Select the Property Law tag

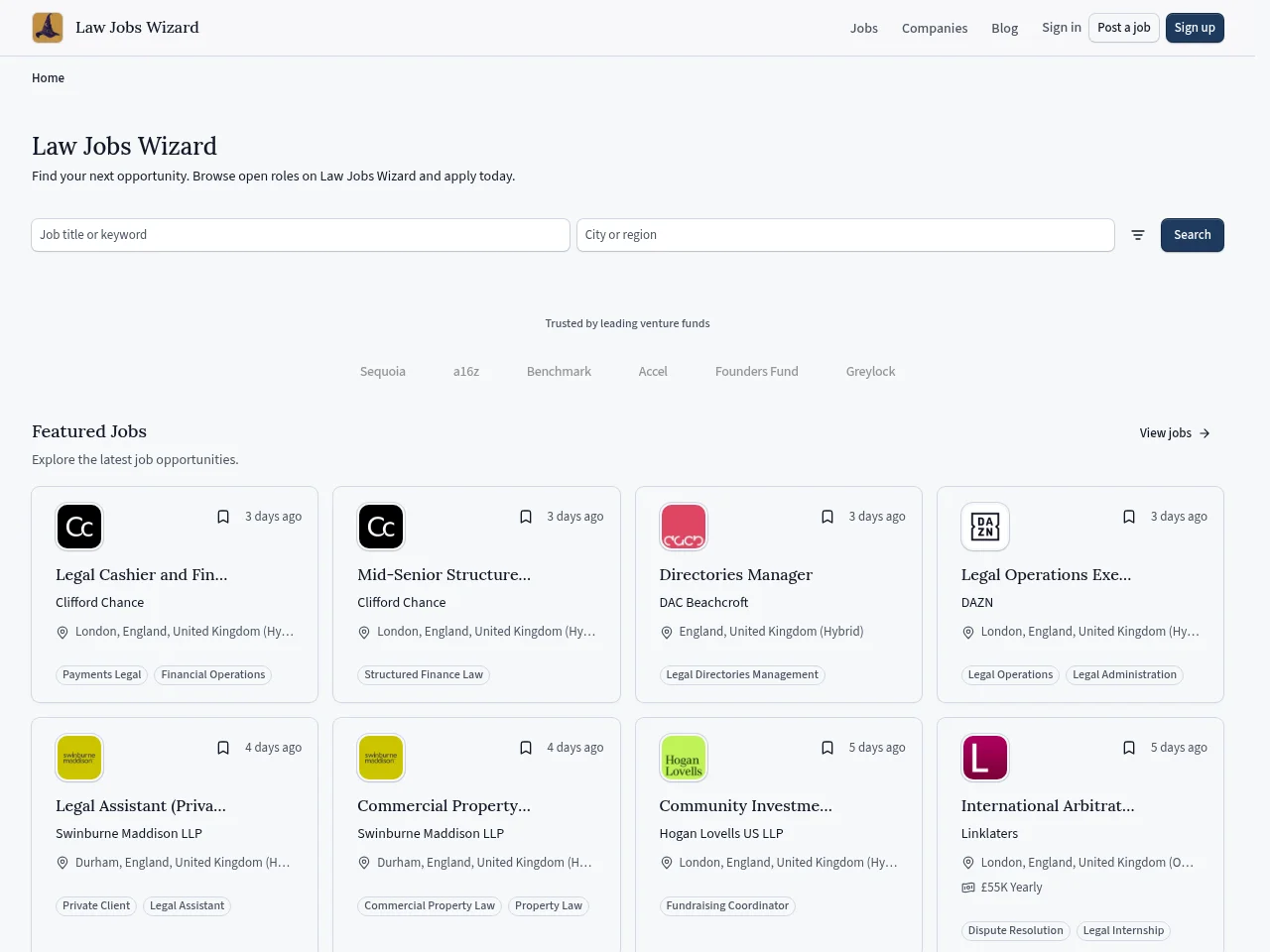pyautogui.click(x=549, y=906)
